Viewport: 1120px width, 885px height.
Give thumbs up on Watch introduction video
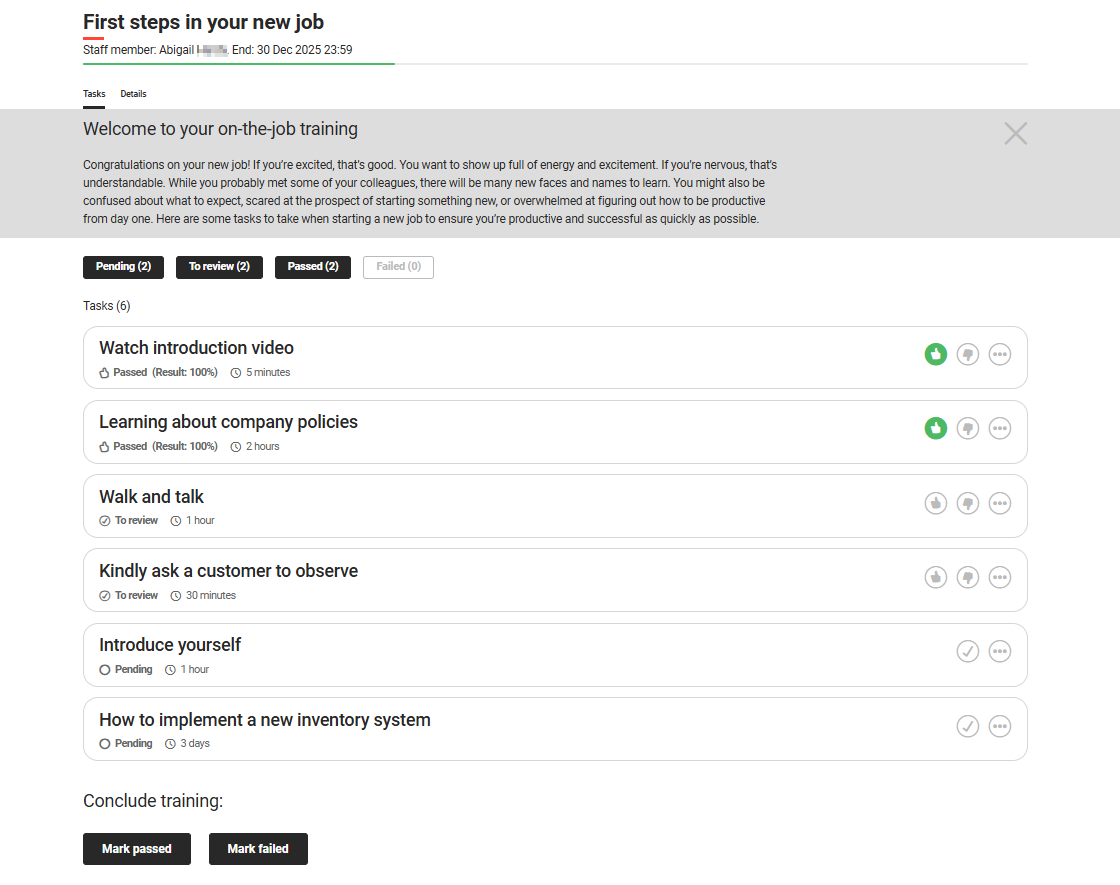tap(935, 354)
